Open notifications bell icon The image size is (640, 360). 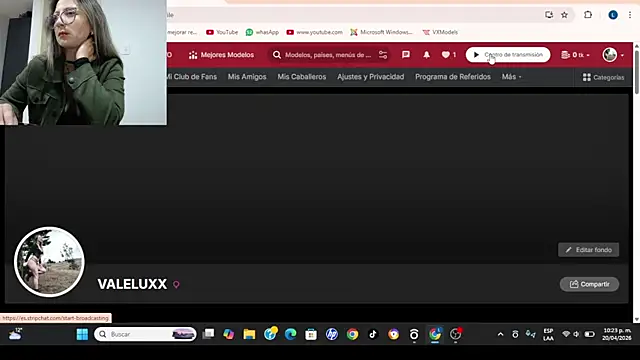point(427,55)
